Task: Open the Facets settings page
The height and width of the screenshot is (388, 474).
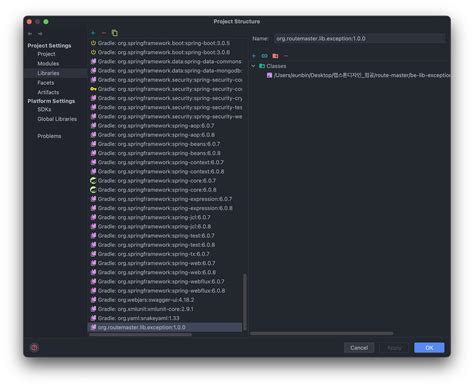Action: (46, 83)
